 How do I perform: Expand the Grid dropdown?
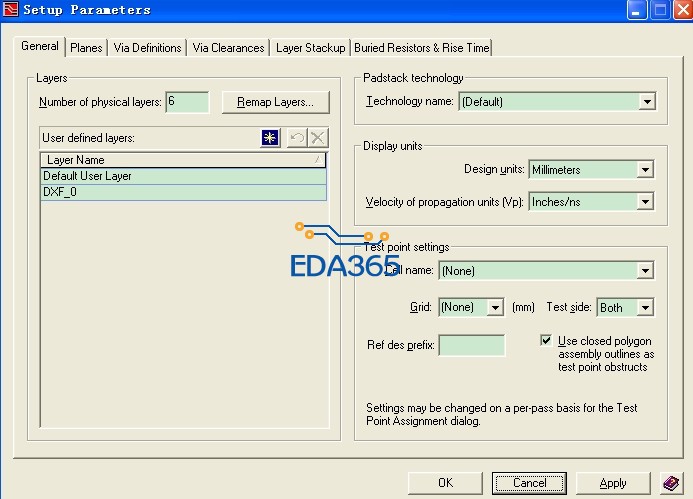(495, 307)
